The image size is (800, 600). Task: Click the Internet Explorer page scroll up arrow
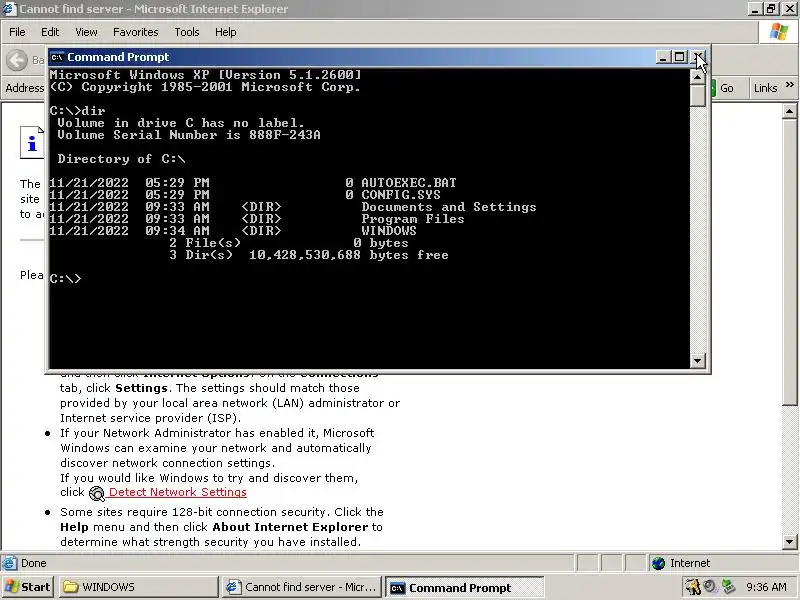(789, 111)
